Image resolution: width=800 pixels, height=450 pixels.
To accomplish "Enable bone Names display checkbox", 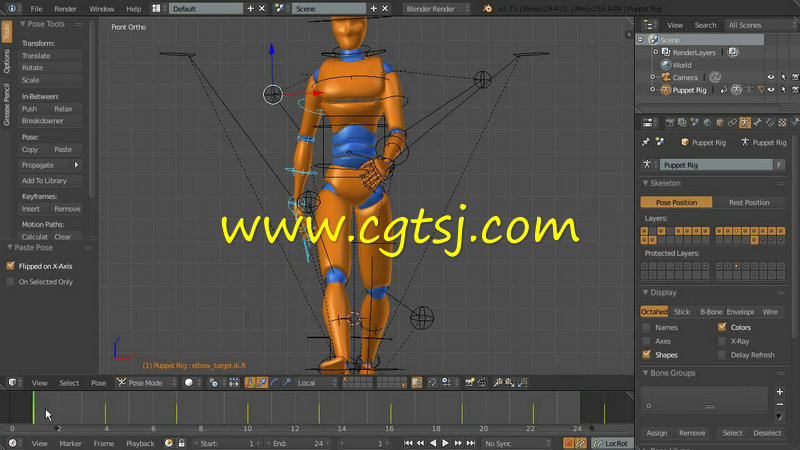I will coord(646,327).
